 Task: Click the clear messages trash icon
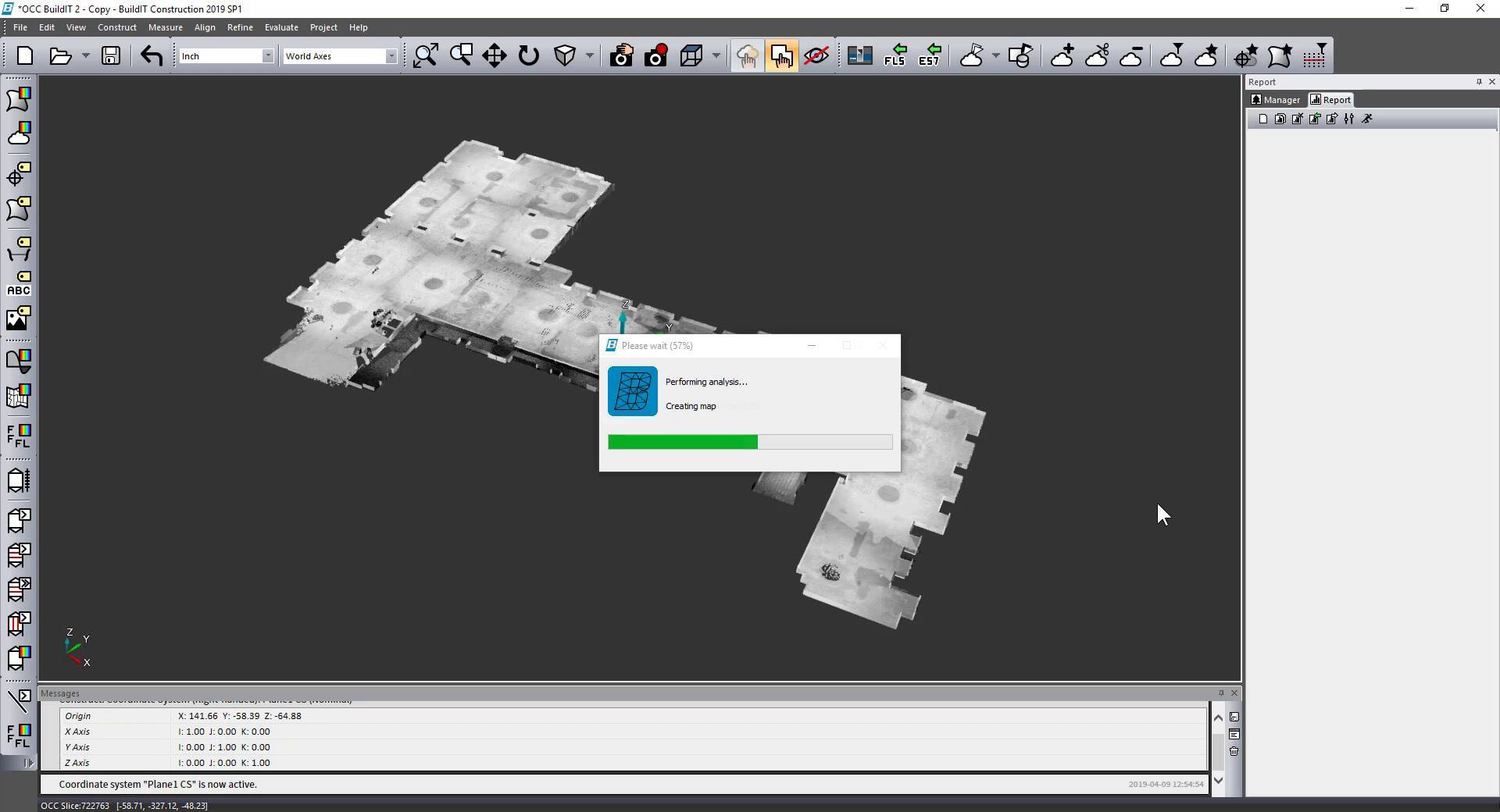pos(1234,751)
